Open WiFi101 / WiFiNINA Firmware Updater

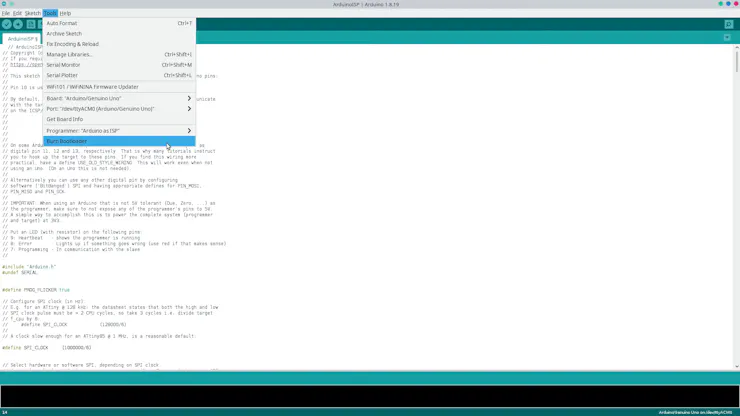pos(119,87)
